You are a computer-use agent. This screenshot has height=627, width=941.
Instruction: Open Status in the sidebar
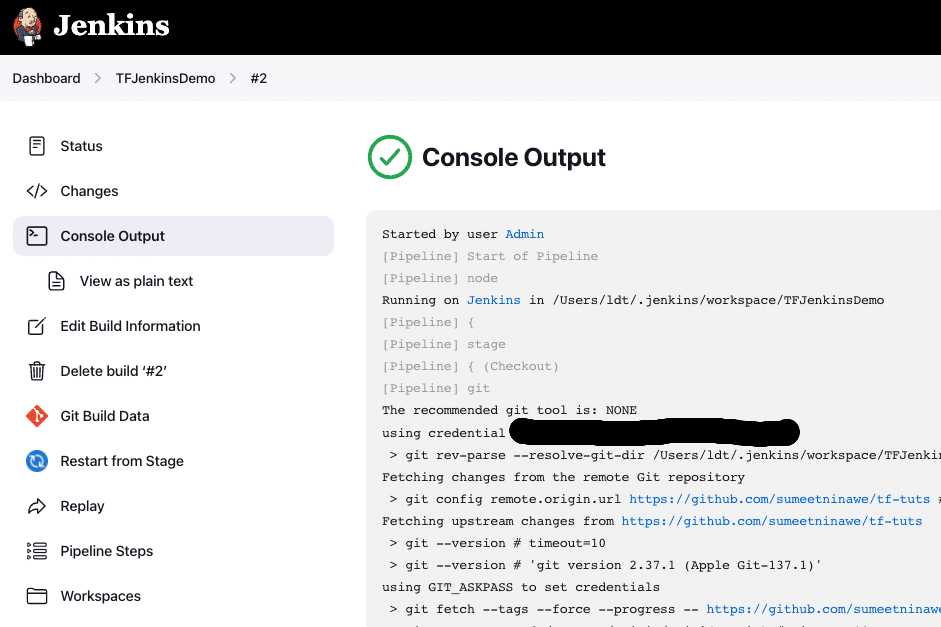(82, 146)
